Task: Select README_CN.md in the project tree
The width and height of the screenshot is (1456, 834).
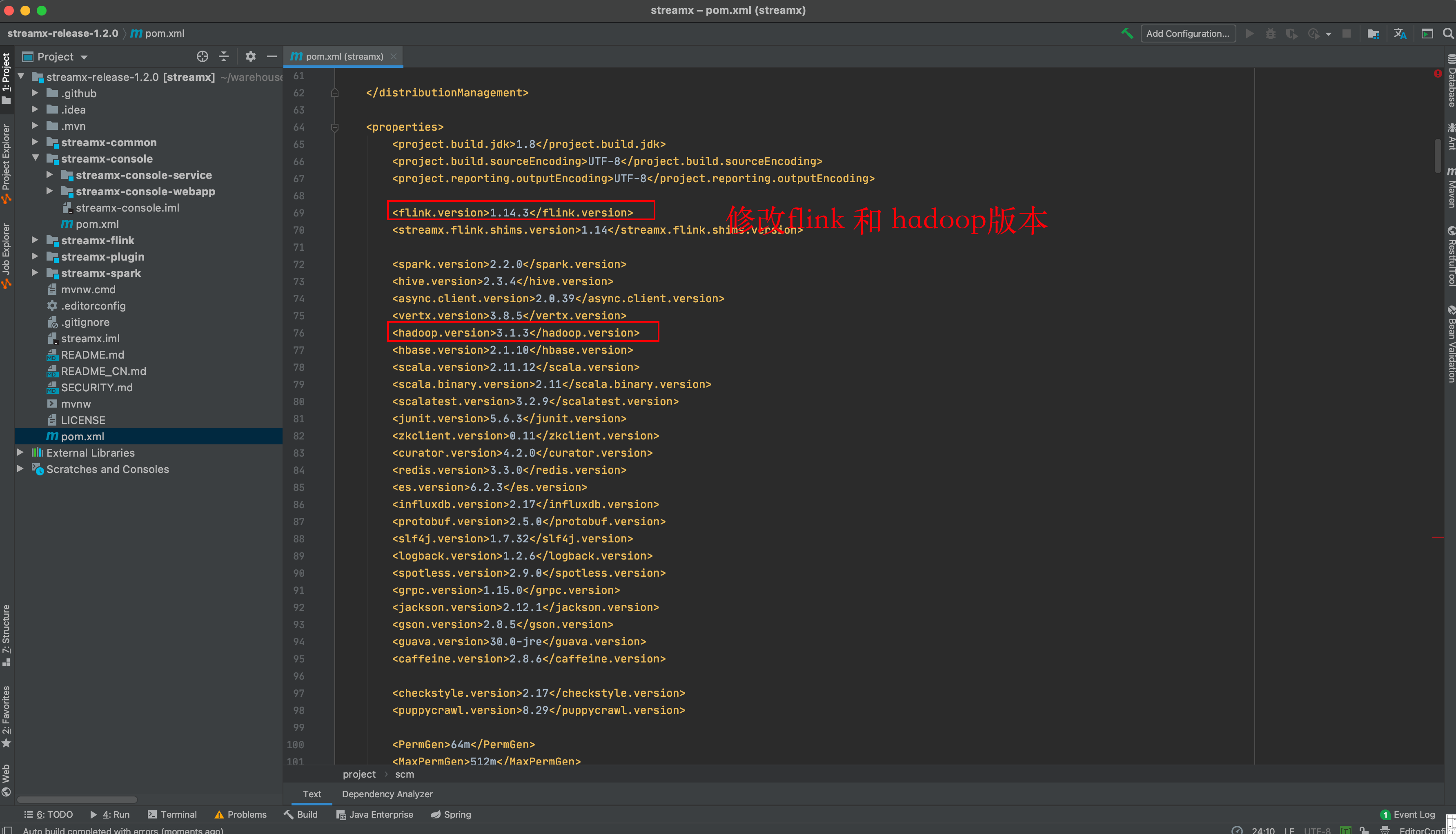Action: 103,371
